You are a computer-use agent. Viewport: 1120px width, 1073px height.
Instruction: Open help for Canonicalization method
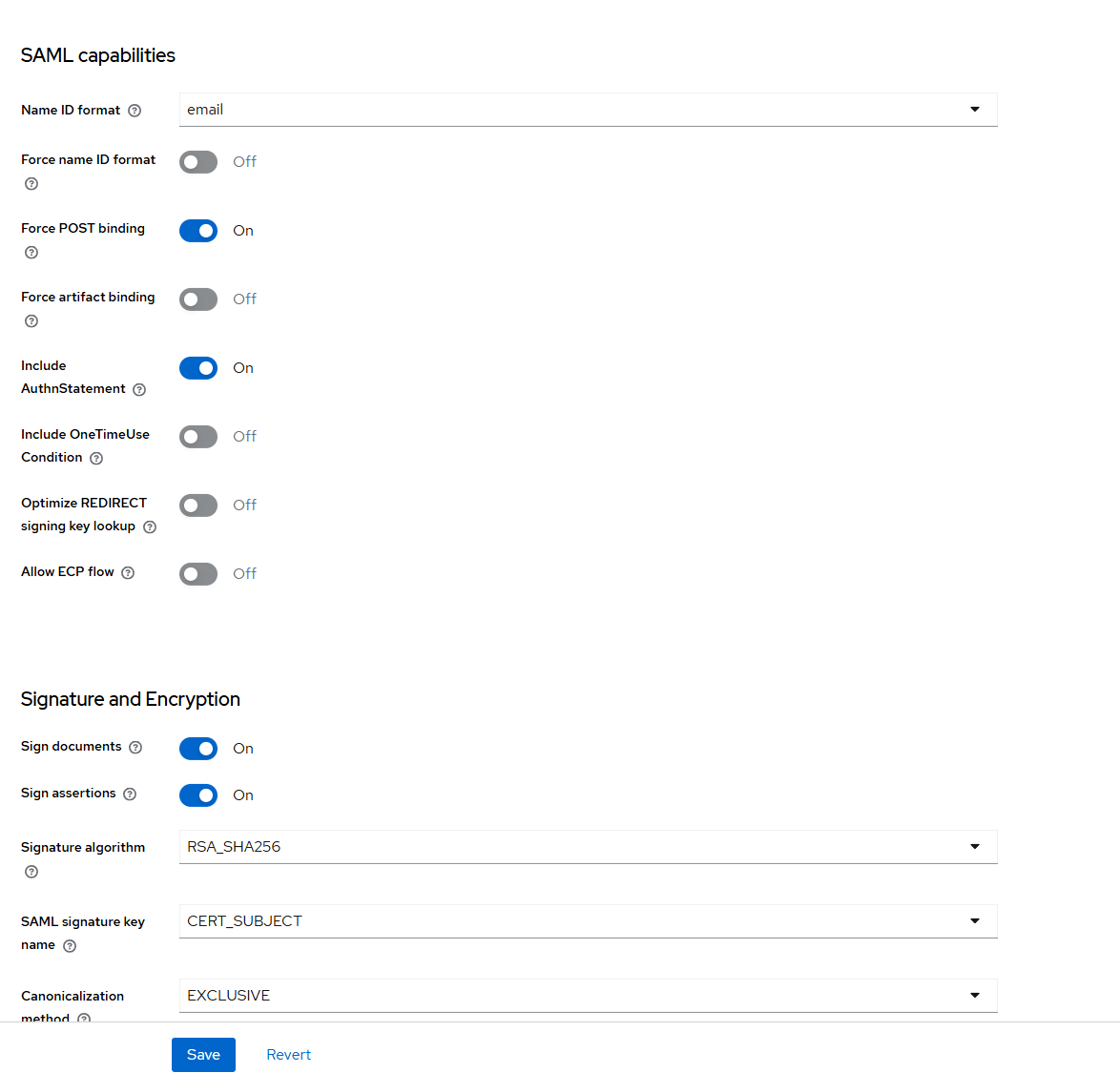[x=84, y=1018]
